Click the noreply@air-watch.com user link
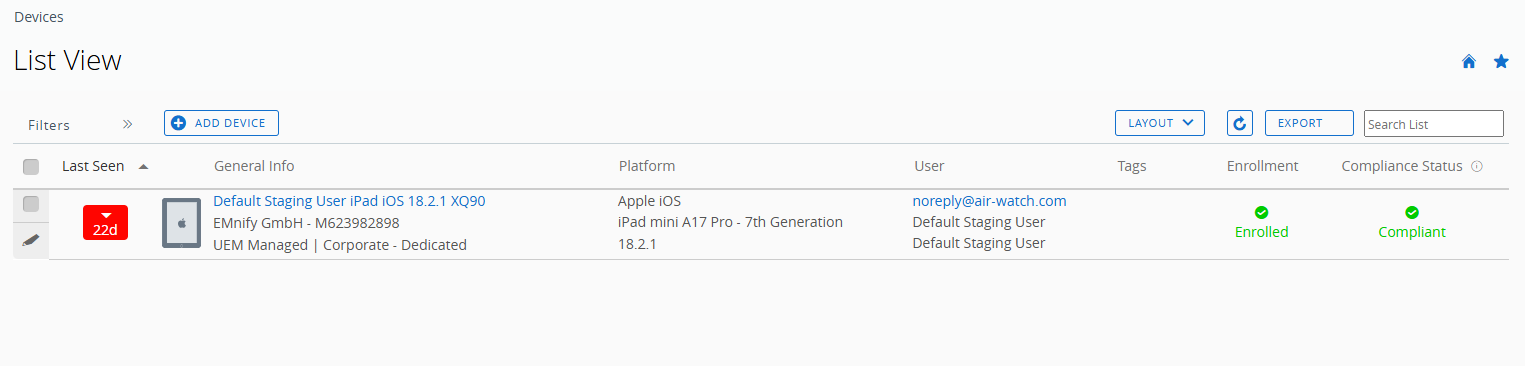 [989, 201]
